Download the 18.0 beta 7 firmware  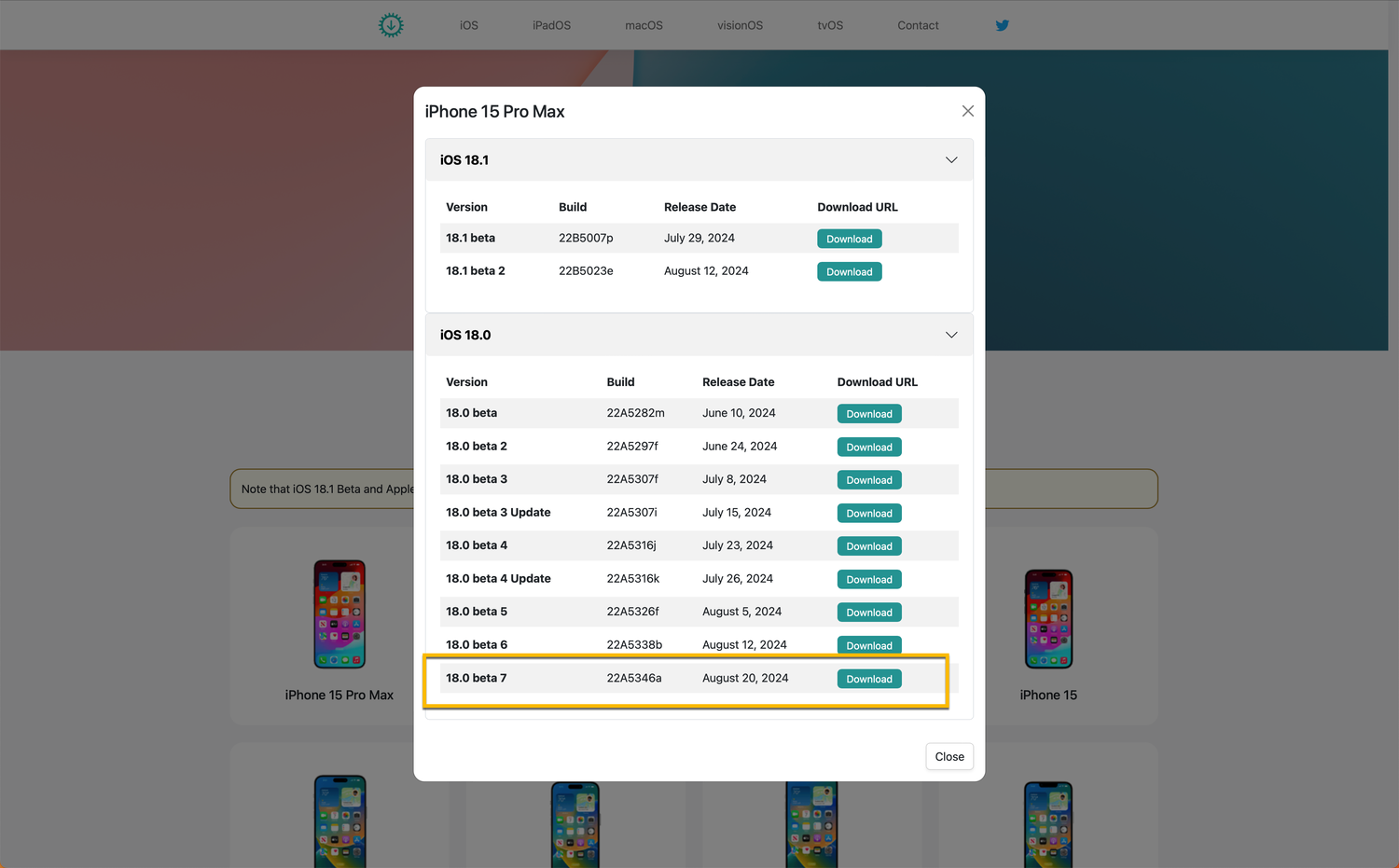tap(869, 679)
